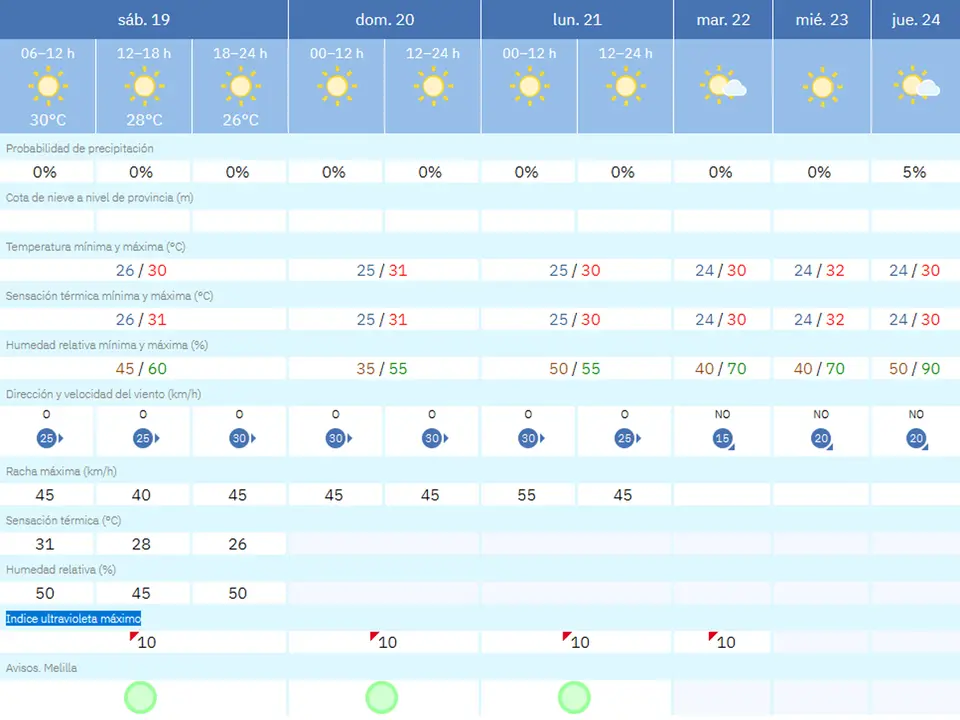Click the sun icon for lun. 00–12 h
The height and width of the screenshot is (720, 960).
click(530, 86)
